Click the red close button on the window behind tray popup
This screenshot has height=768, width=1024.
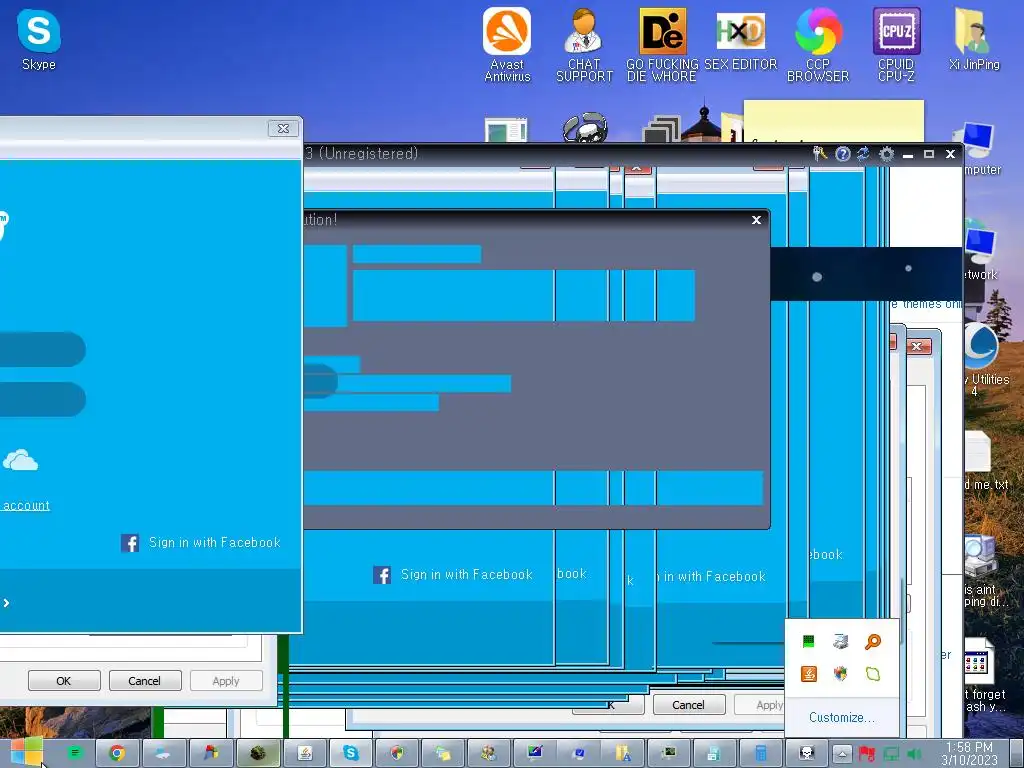tap(917, 346)
